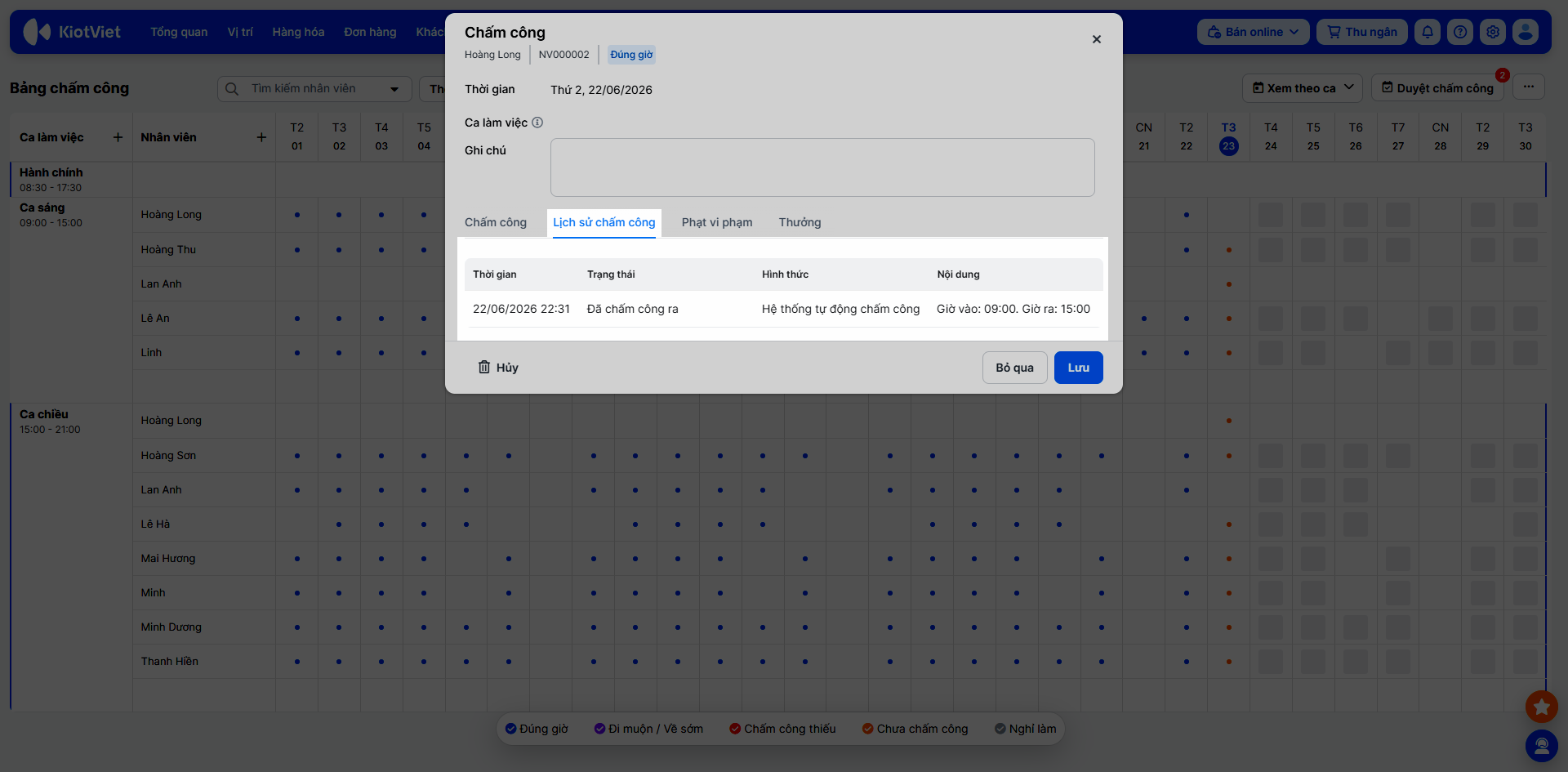Click the KiotViet logo
Viewport: 1568px width, 772px height.
tap(72, 32)
